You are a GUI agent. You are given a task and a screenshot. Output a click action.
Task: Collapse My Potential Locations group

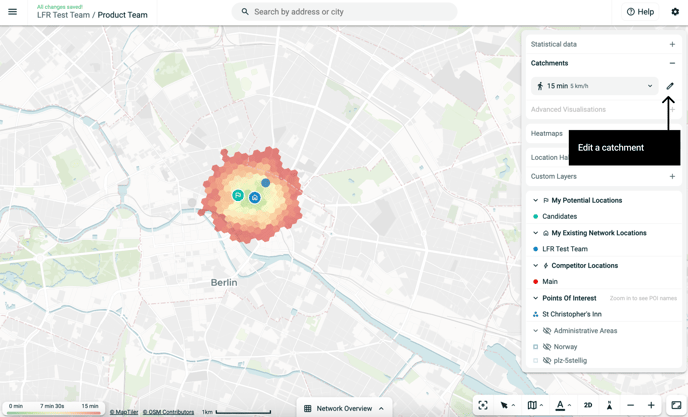[535, 200]
